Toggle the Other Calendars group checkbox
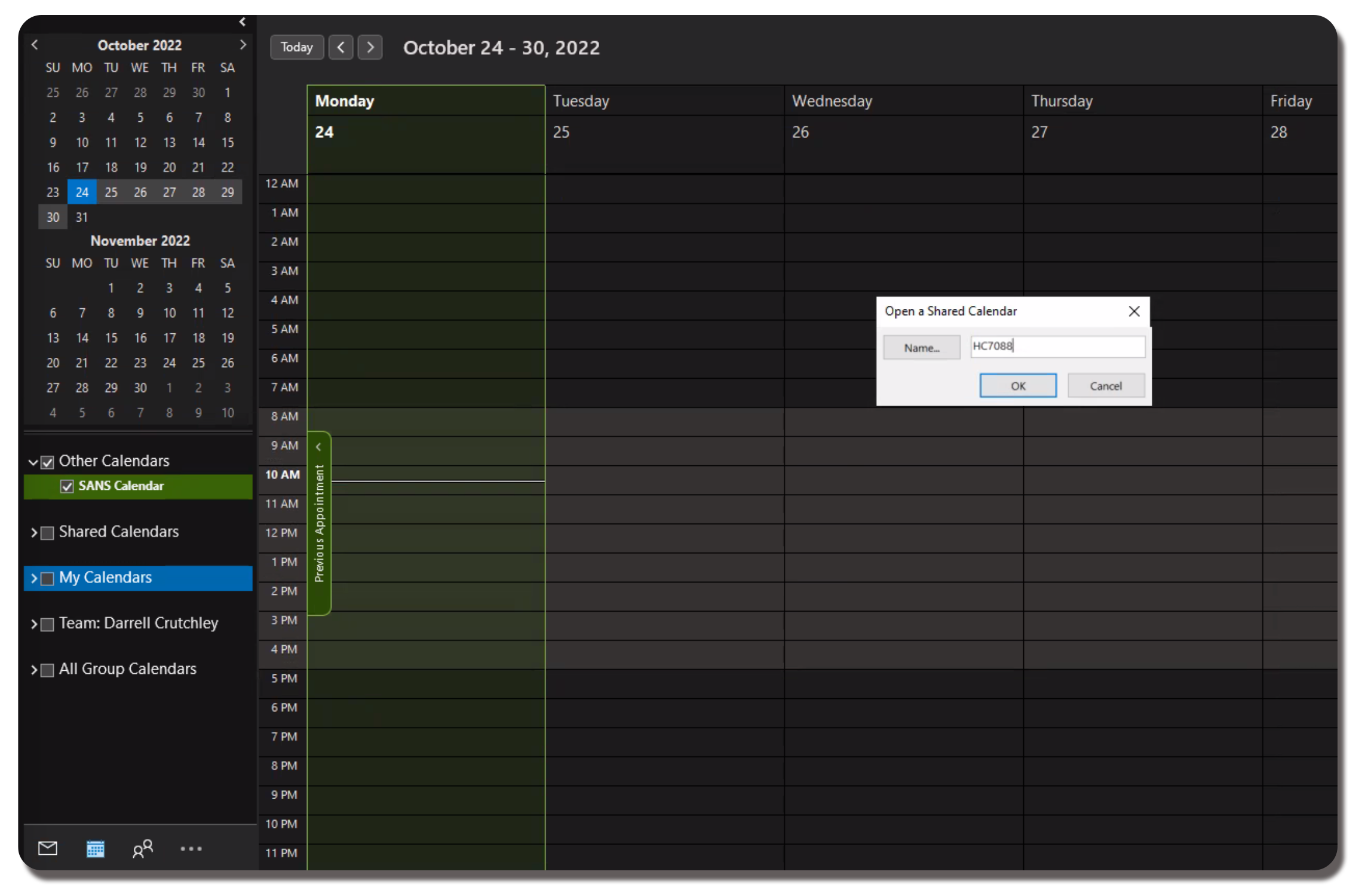1368x896 pixels. click(x=48, y=462)
